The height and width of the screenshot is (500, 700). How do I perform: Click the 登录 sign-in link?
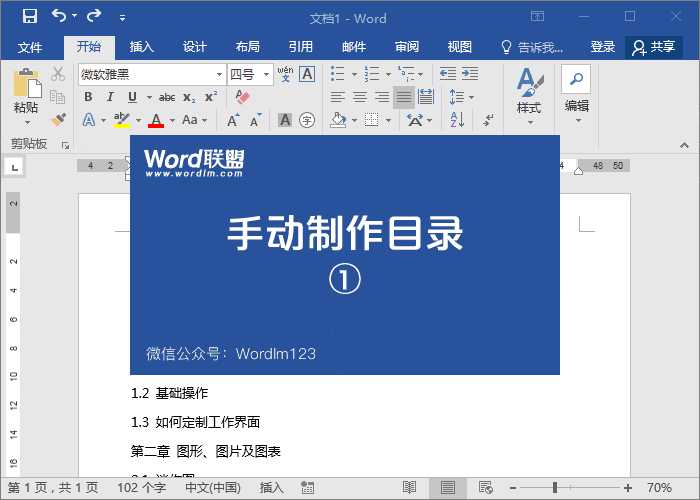(603, 47)
